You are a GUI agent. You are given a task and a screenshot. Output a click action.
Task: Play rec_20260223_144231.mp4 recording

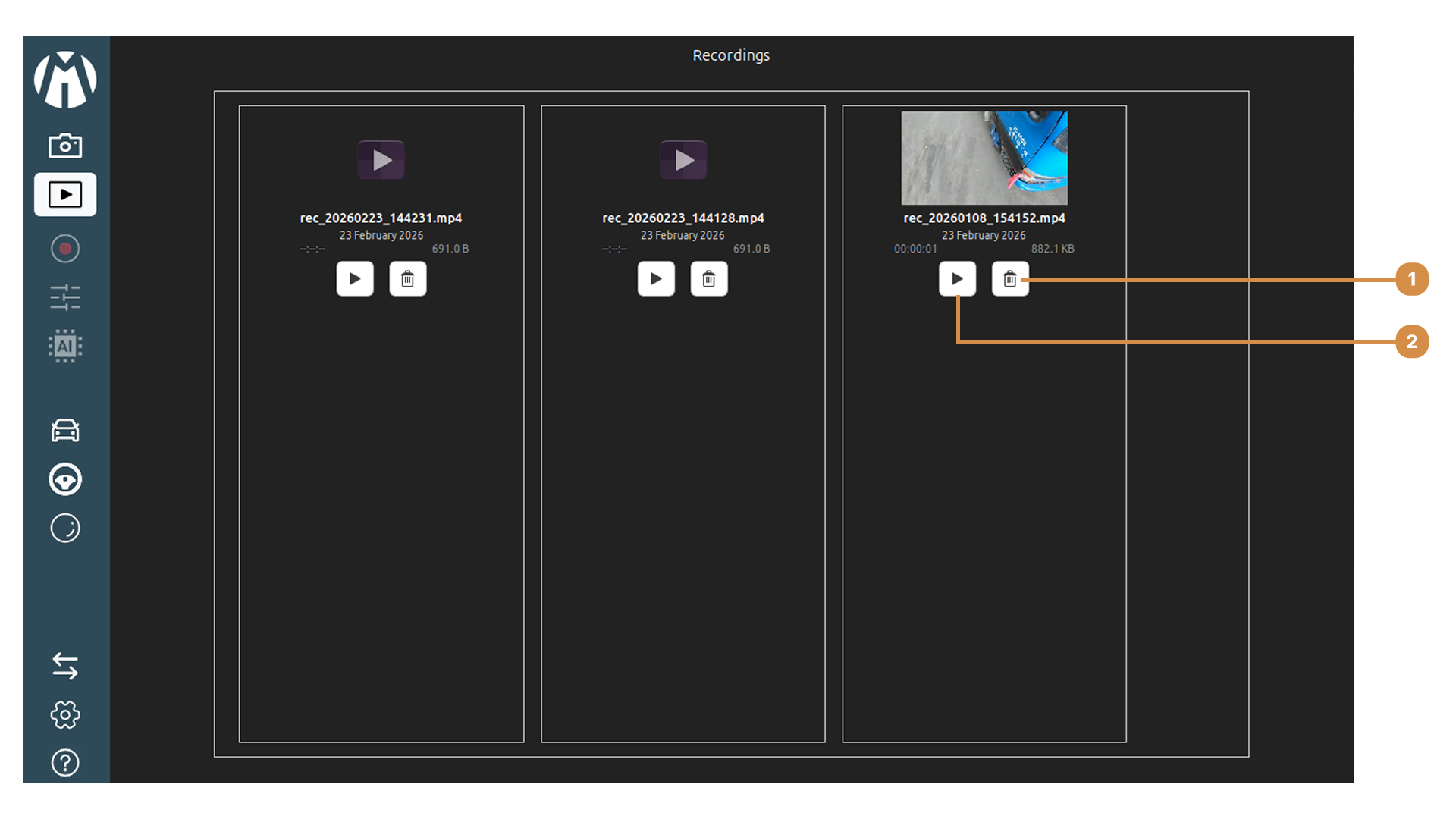(x=355, y=279)
